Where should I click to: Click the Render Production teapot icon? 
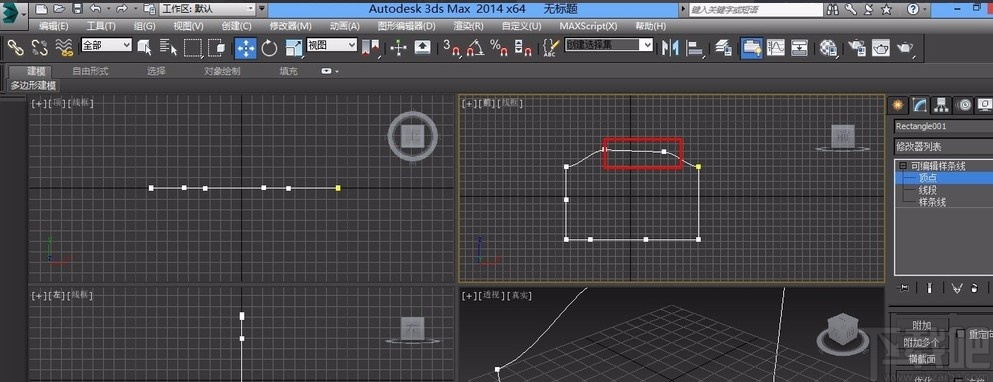click(906, 48)
